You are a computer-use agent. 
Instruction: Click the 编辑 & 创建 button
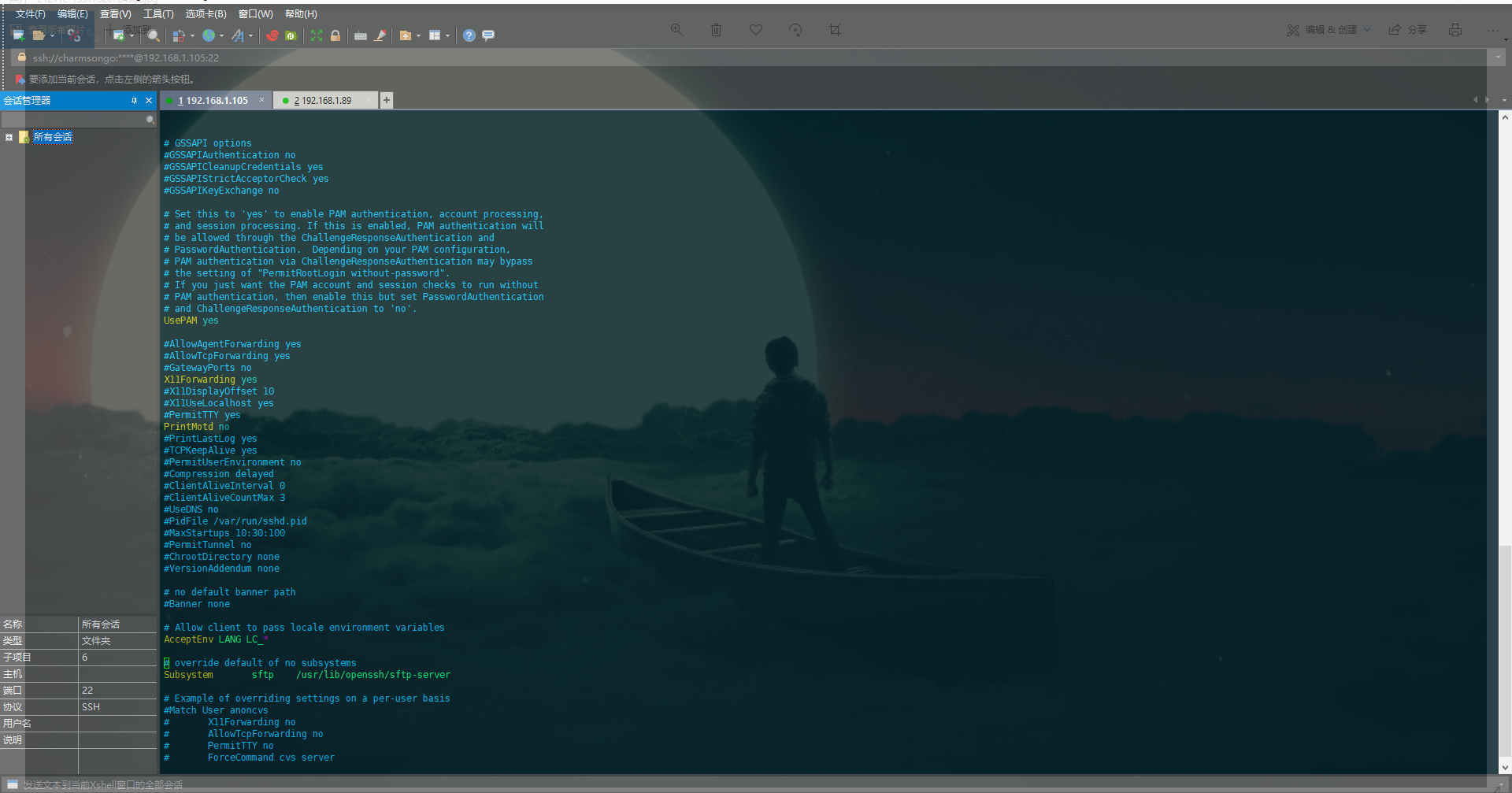pyautogui.click(x=1329, y=30)
